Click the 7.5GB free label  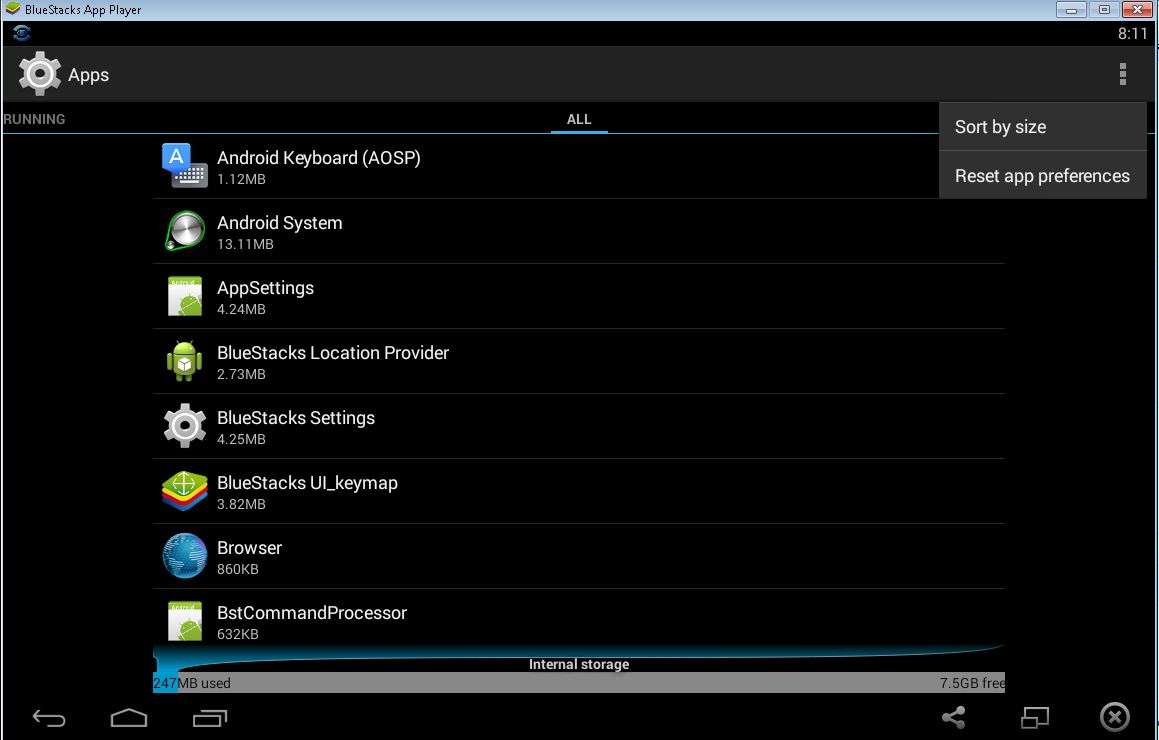pyautogui.click(x=972, y=683)
